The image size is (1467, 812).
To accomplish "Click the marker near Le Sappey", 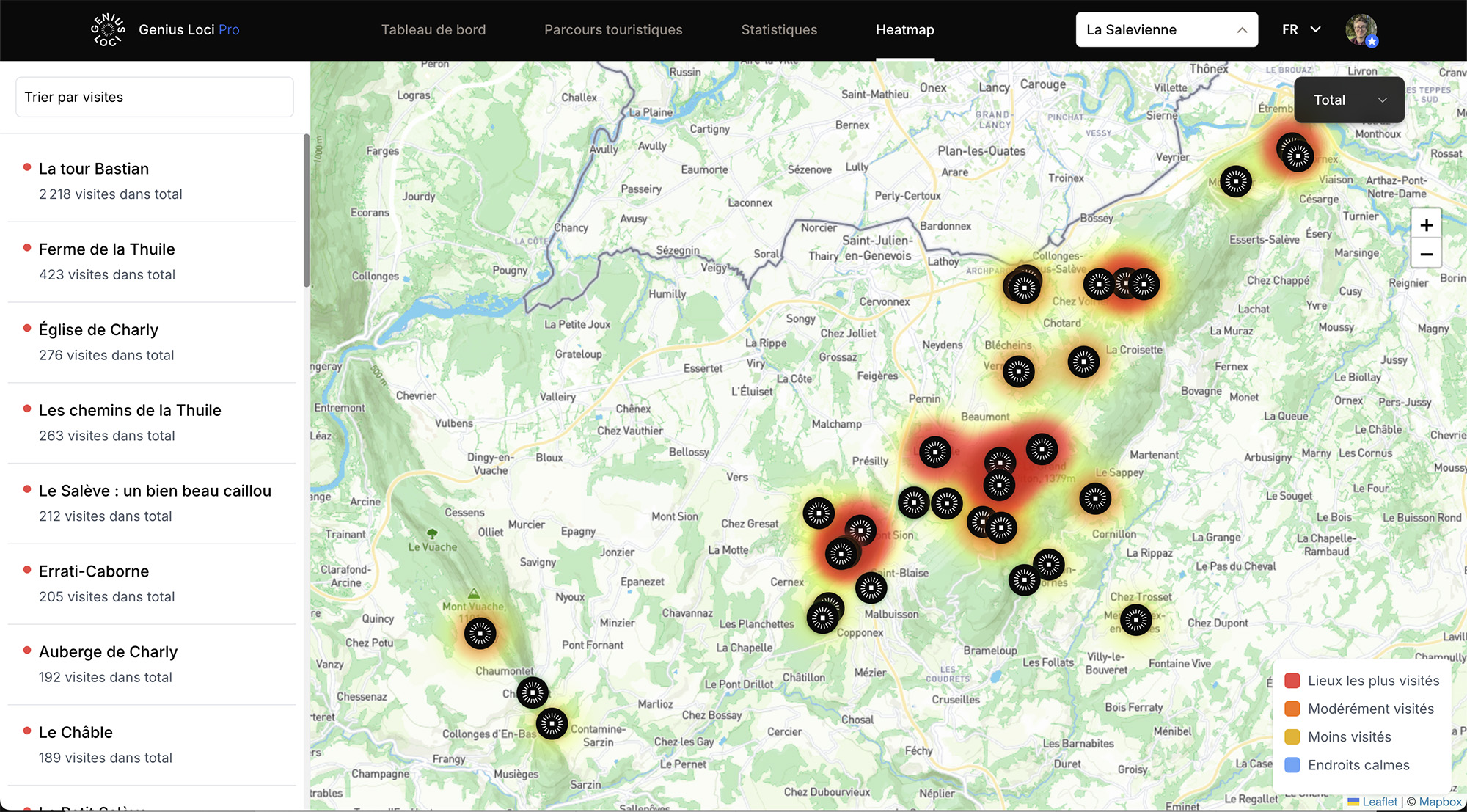I will pyautogui.click(x=1095, y=499).
